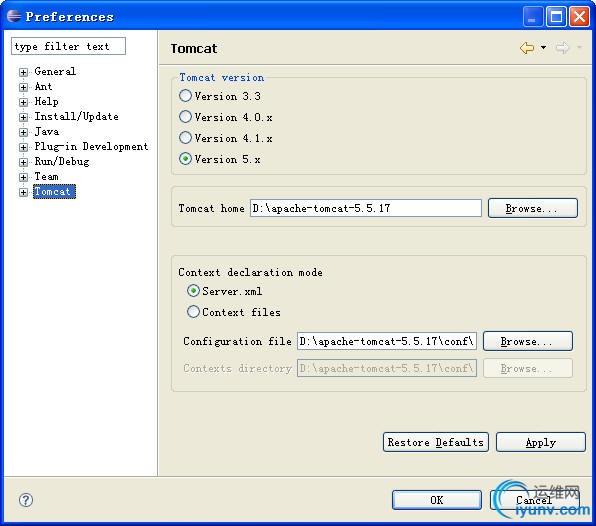Select Team in preferences tree
This screenshot has width=596, height=526.
tap(46, 177)
